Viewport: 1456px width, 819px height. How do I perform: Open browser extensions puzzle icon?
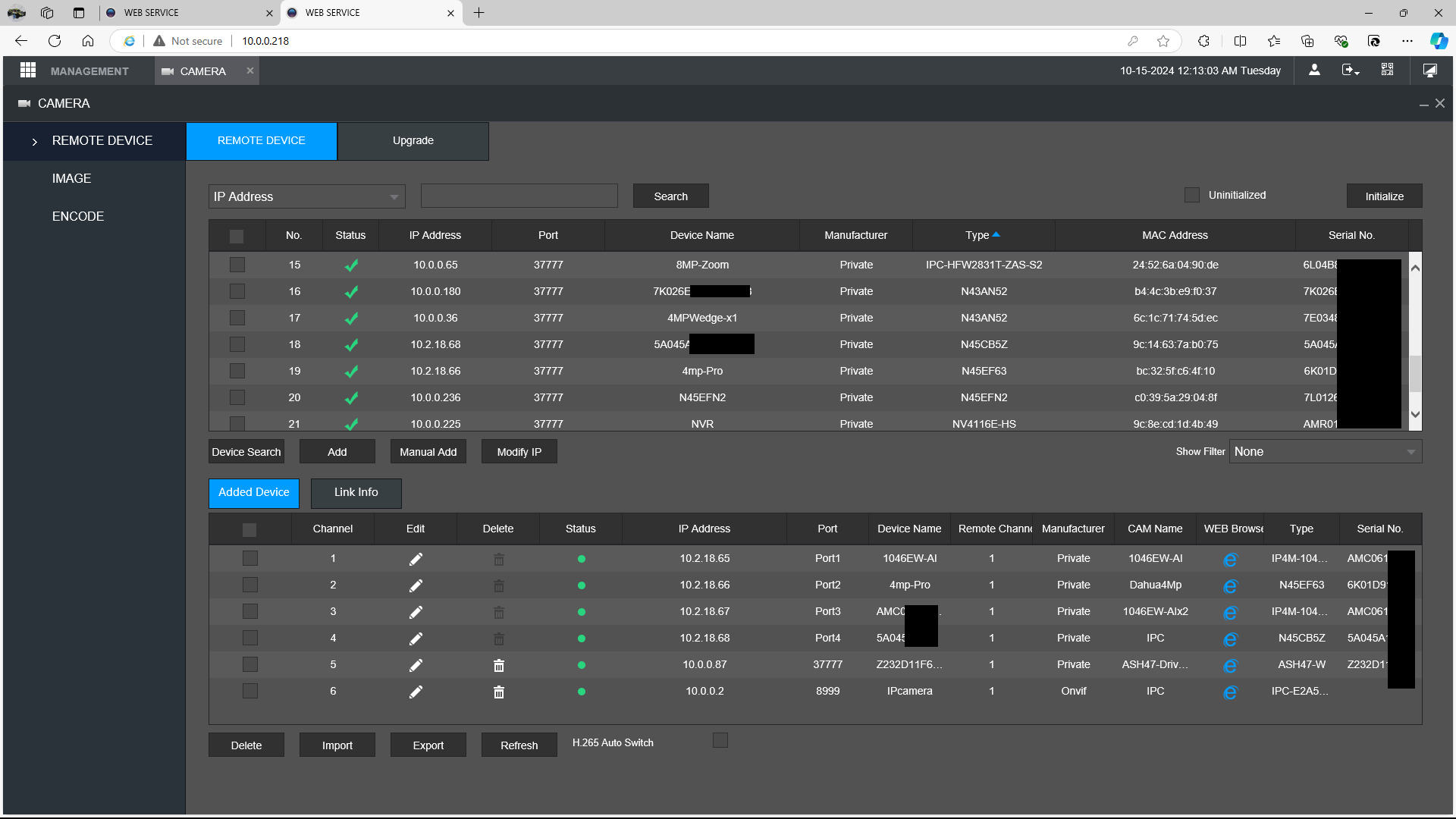tap(1203, 41)
